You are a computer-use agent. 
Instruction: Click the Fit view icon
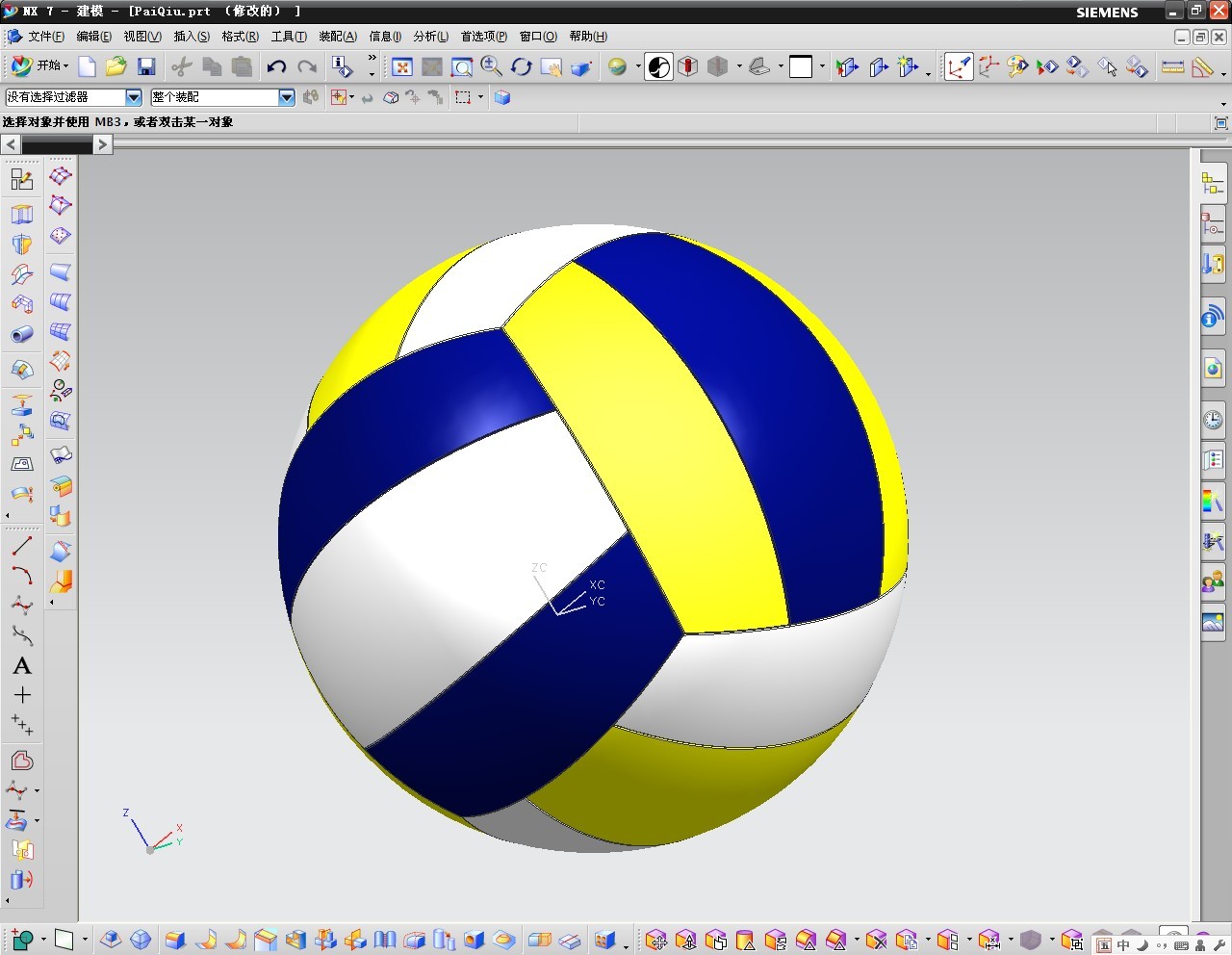coord(402,66)
